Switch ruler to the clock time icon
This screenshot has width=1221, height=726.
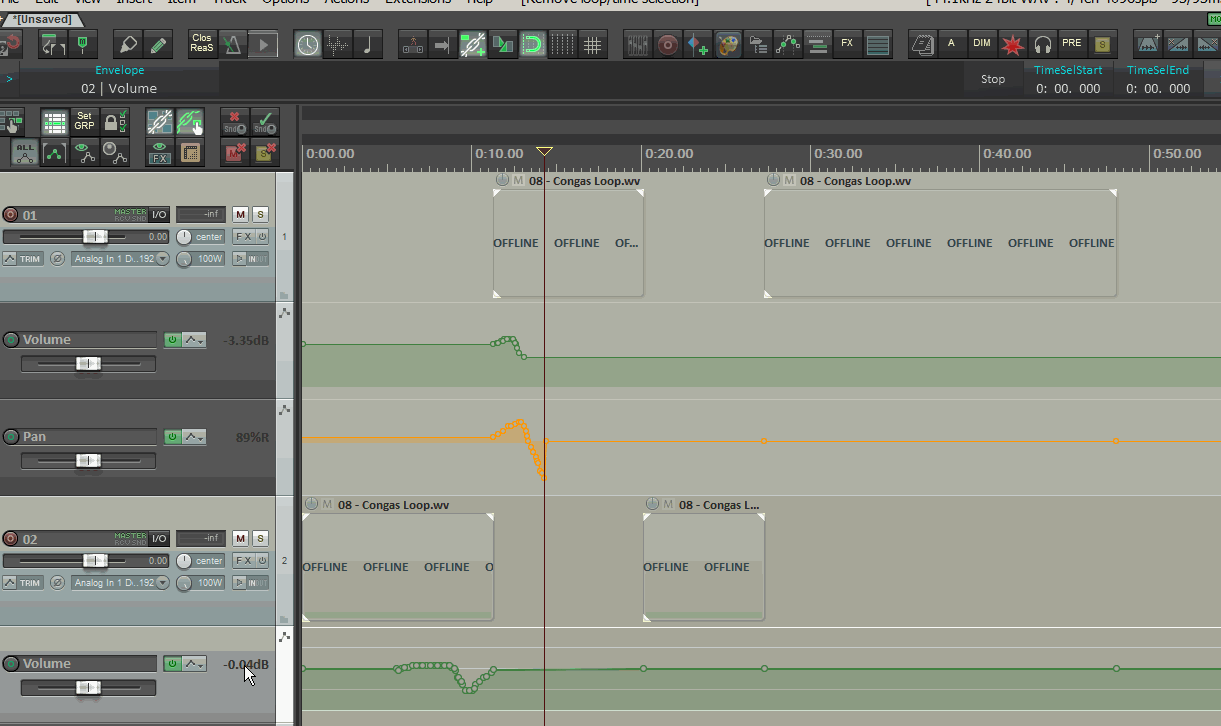point(308,44)
